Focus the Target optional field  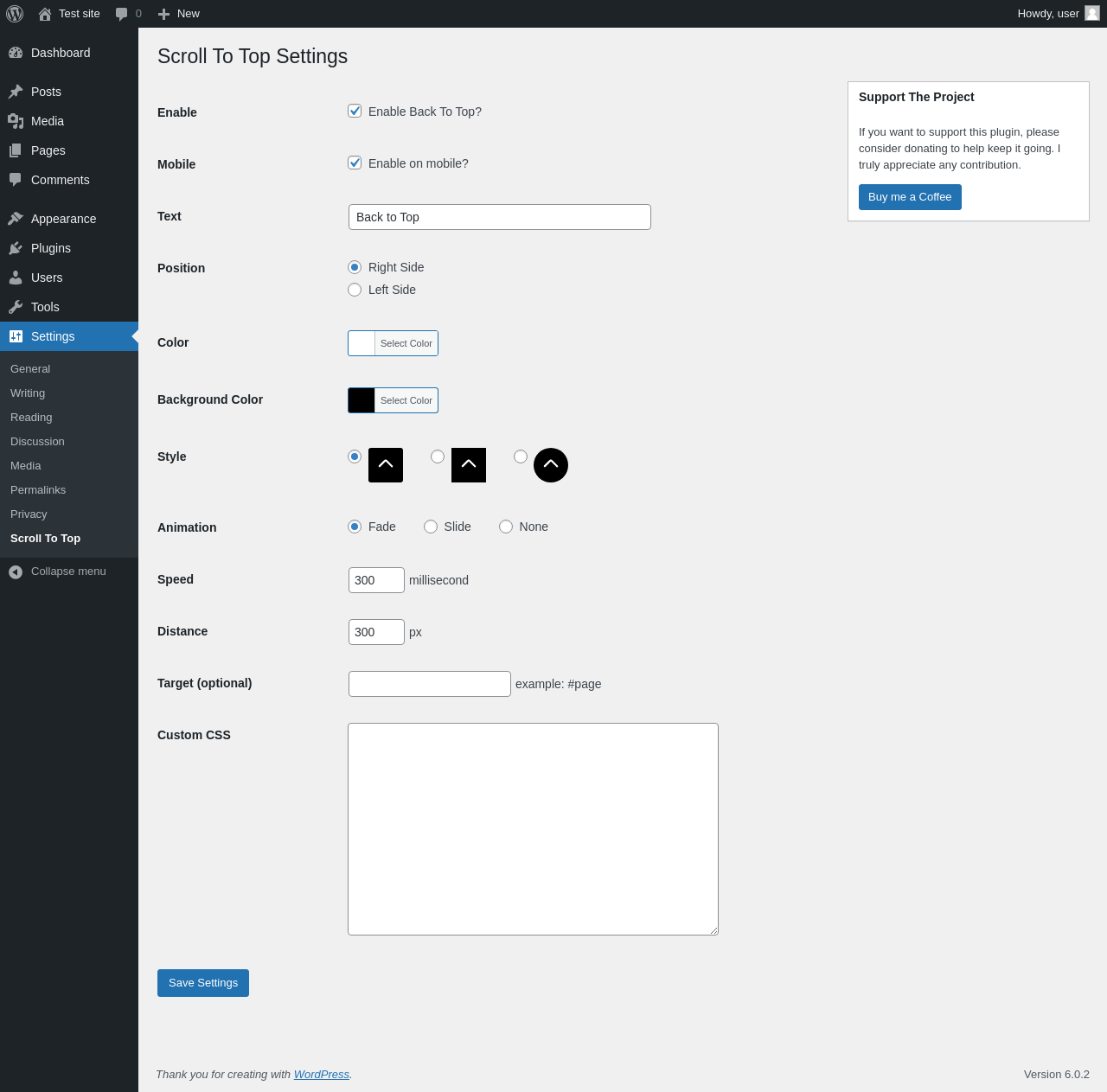[430, 684]
